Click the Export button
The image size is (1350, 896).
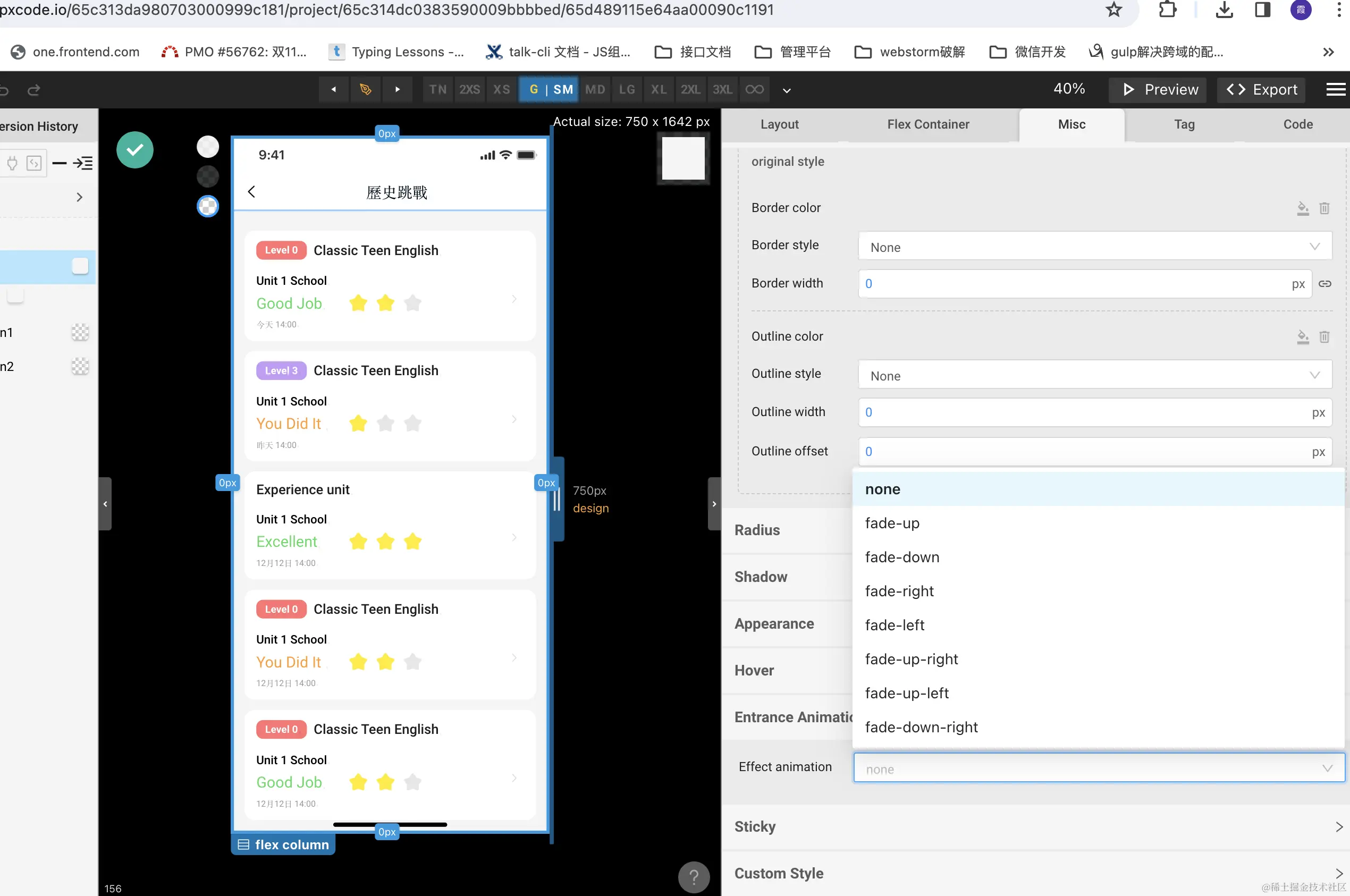pos(1261,90)
